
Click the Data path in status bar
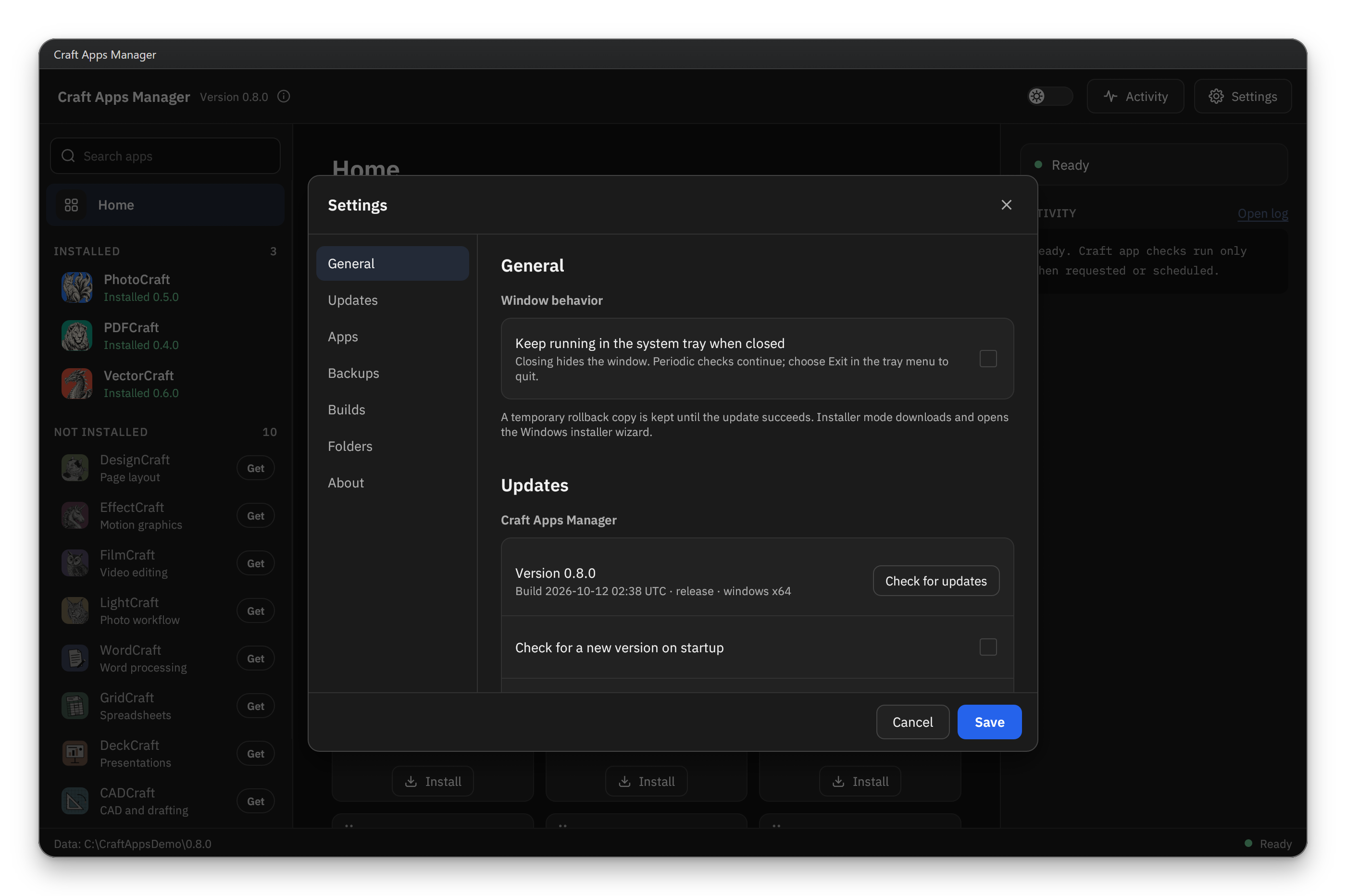pyautogui.click(x=133, y=844)
